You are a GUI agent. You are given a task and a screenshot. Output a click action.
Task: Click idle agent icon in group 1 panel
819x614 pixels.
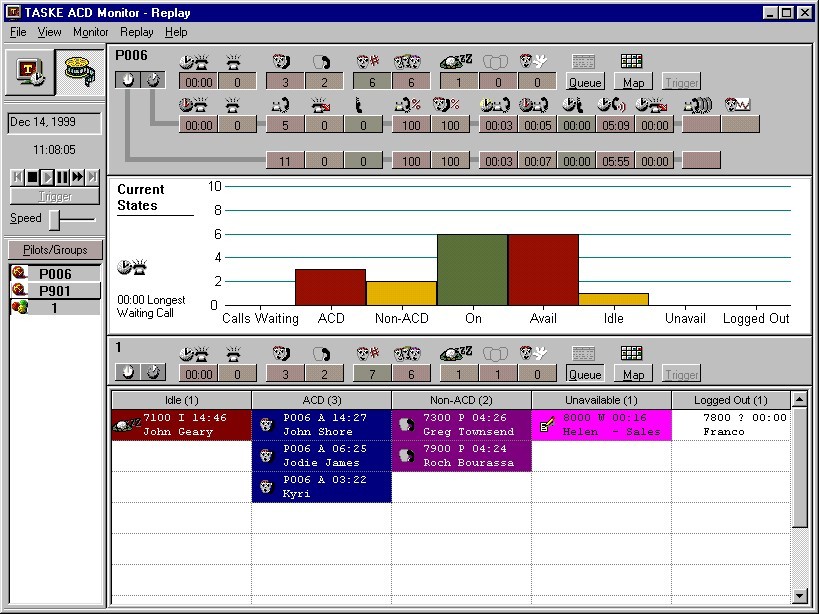pos(456,353)
